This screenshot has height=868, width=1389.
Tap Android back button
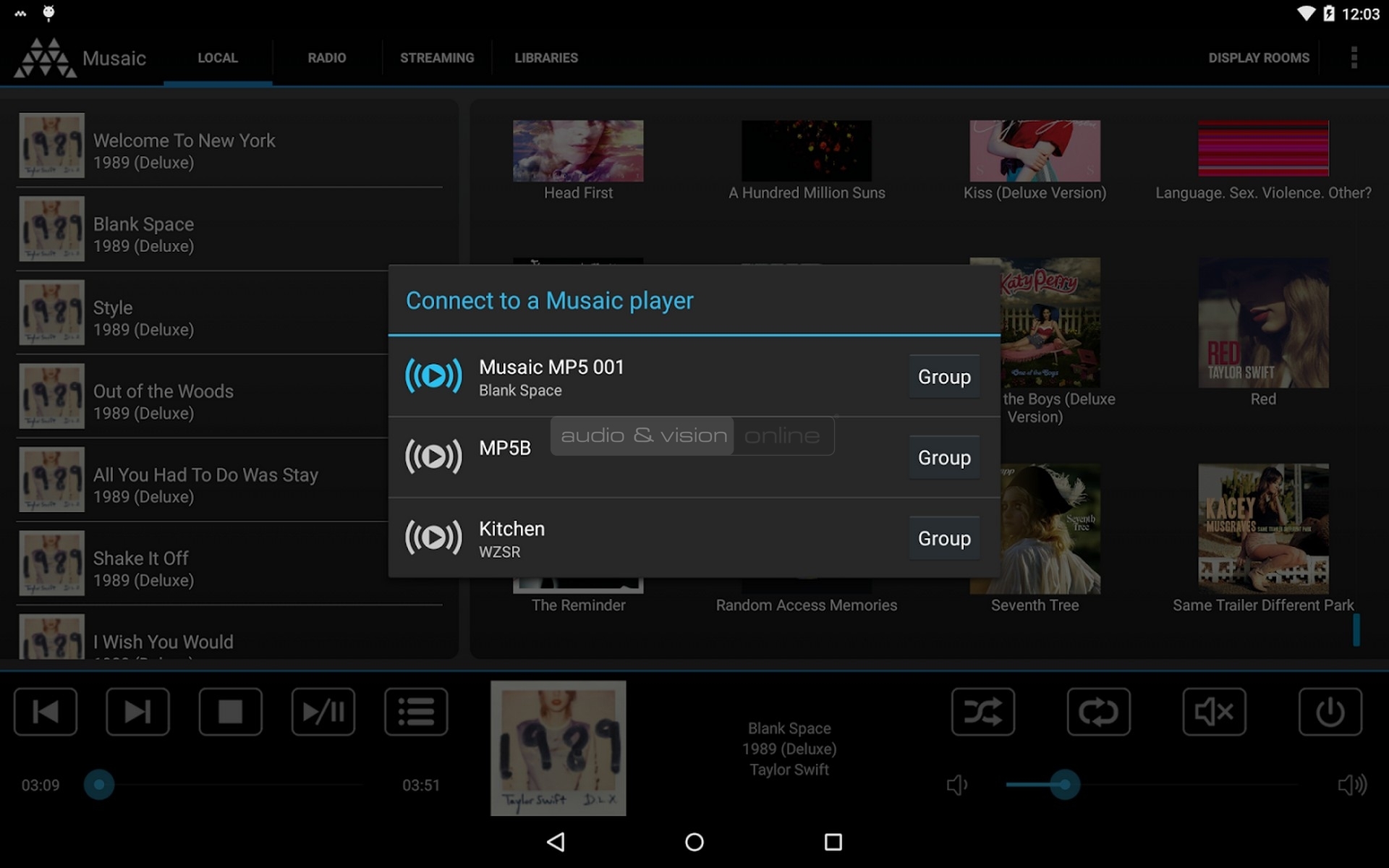pos(556,842)
